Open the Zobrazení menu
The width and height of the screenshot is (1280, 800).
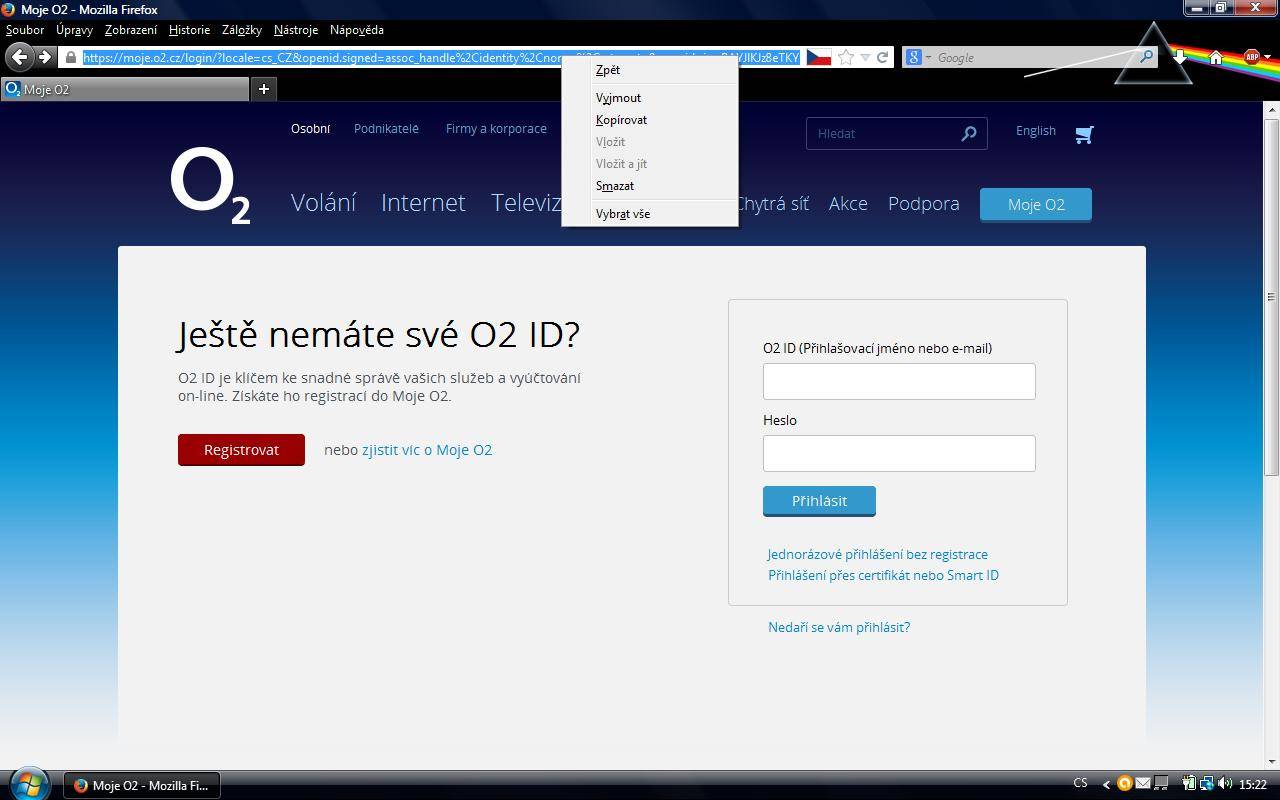[131, 30]
